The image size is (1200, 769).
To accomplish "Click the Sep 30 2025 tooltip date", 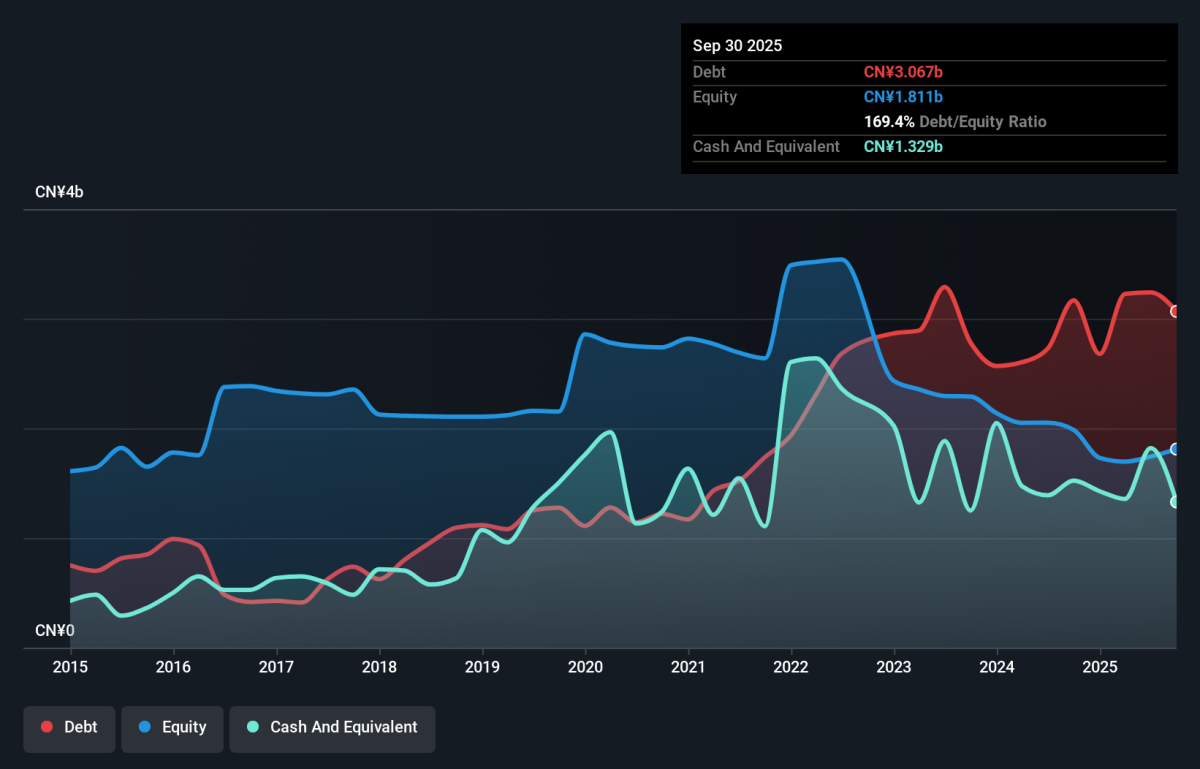I will point(738,46).
